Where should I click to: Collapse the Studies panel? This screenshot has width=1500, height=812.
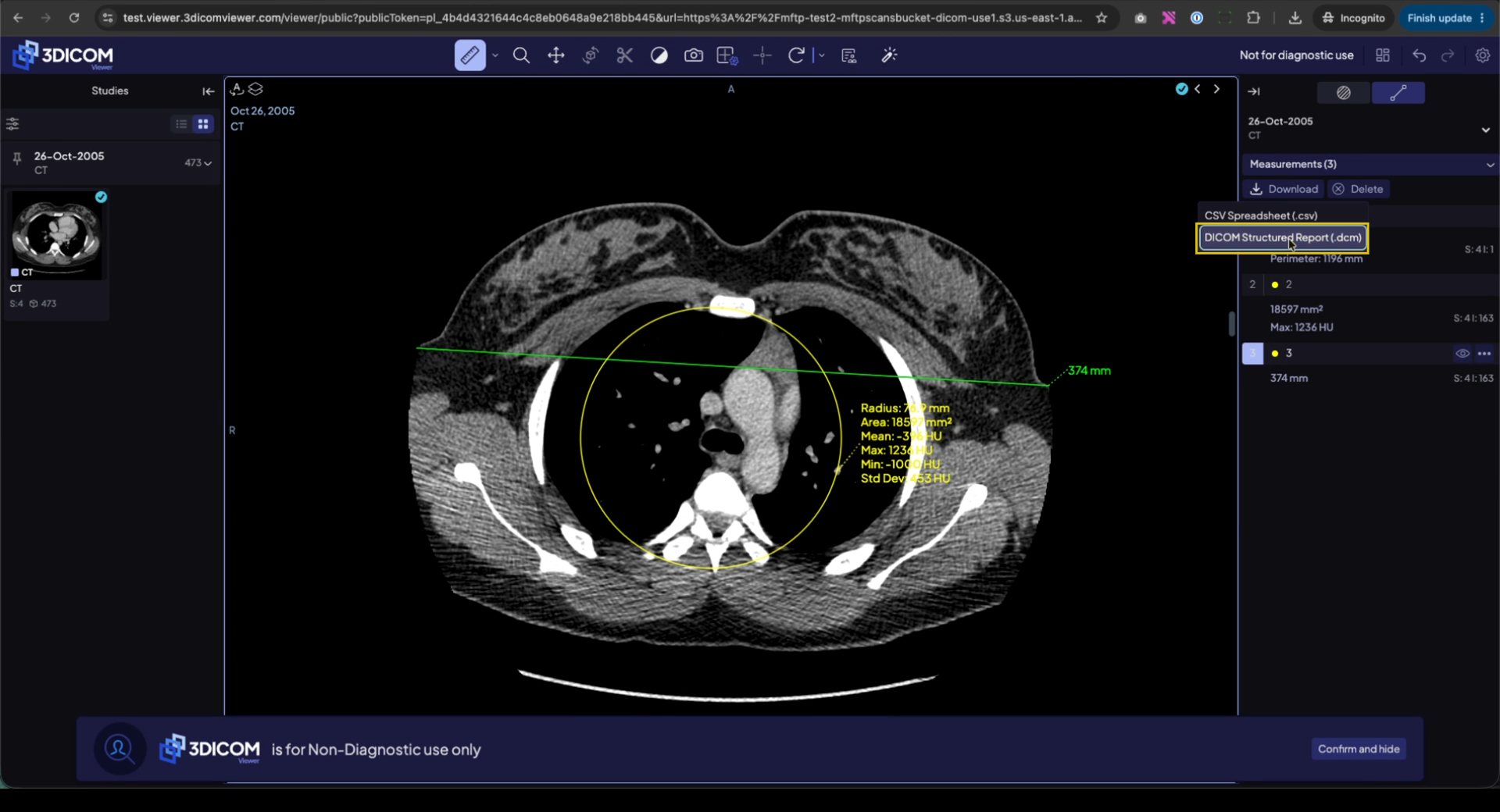tap(208, 91)
